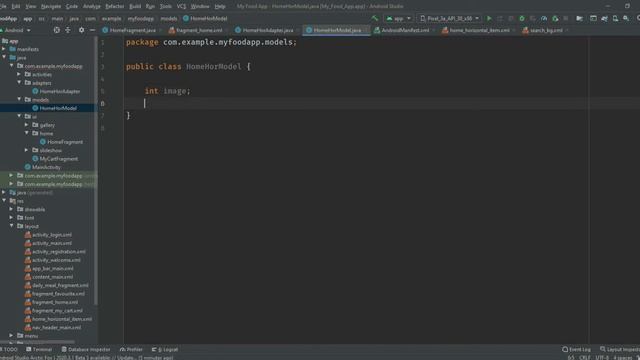
Task: Collapse the adapters package
Action: pos(19,83)
